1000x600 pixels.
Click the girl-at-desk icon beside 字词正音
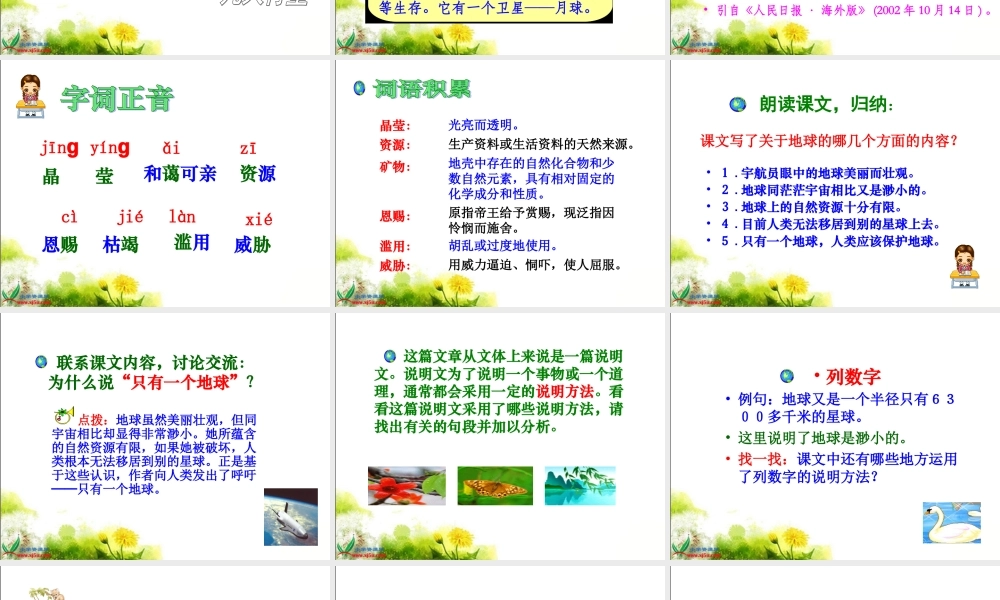coord(30,96)
